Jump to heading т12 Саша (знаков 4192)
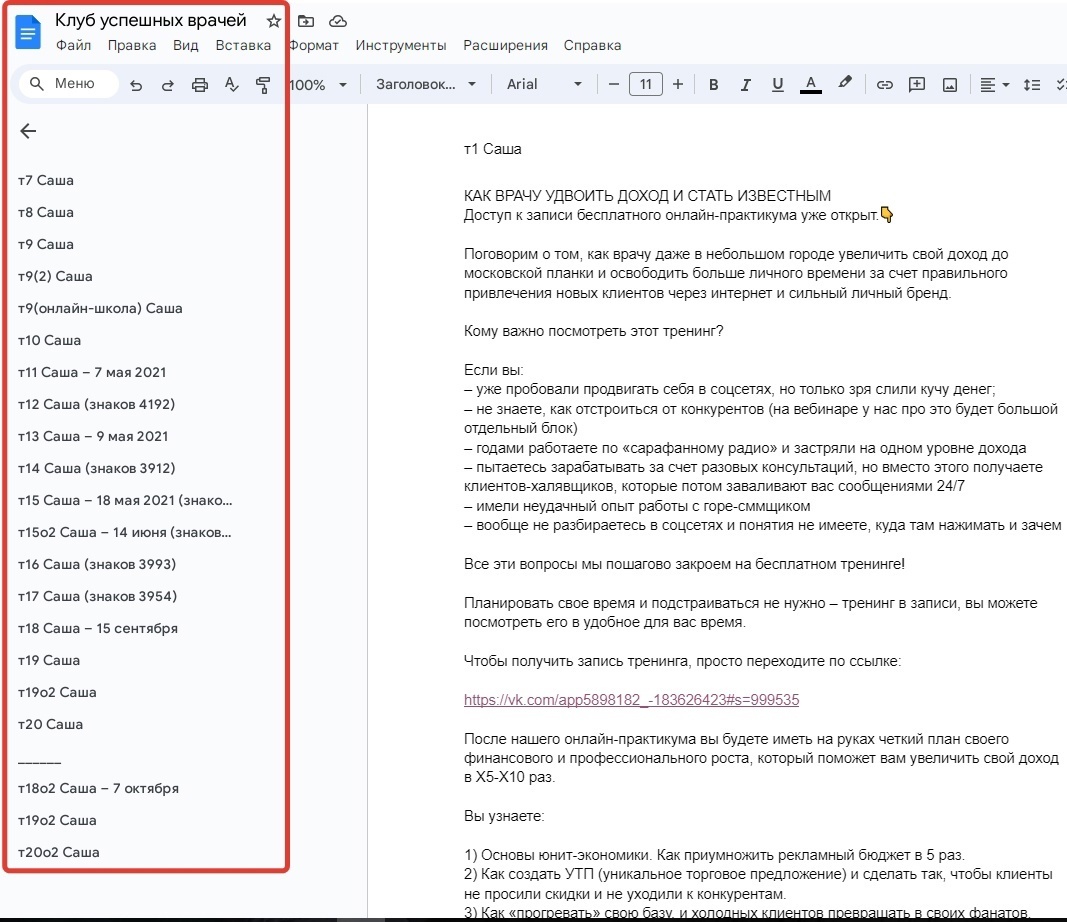Image resolution: width=1067 pixels, height=922 pixels. click(96, 404)
